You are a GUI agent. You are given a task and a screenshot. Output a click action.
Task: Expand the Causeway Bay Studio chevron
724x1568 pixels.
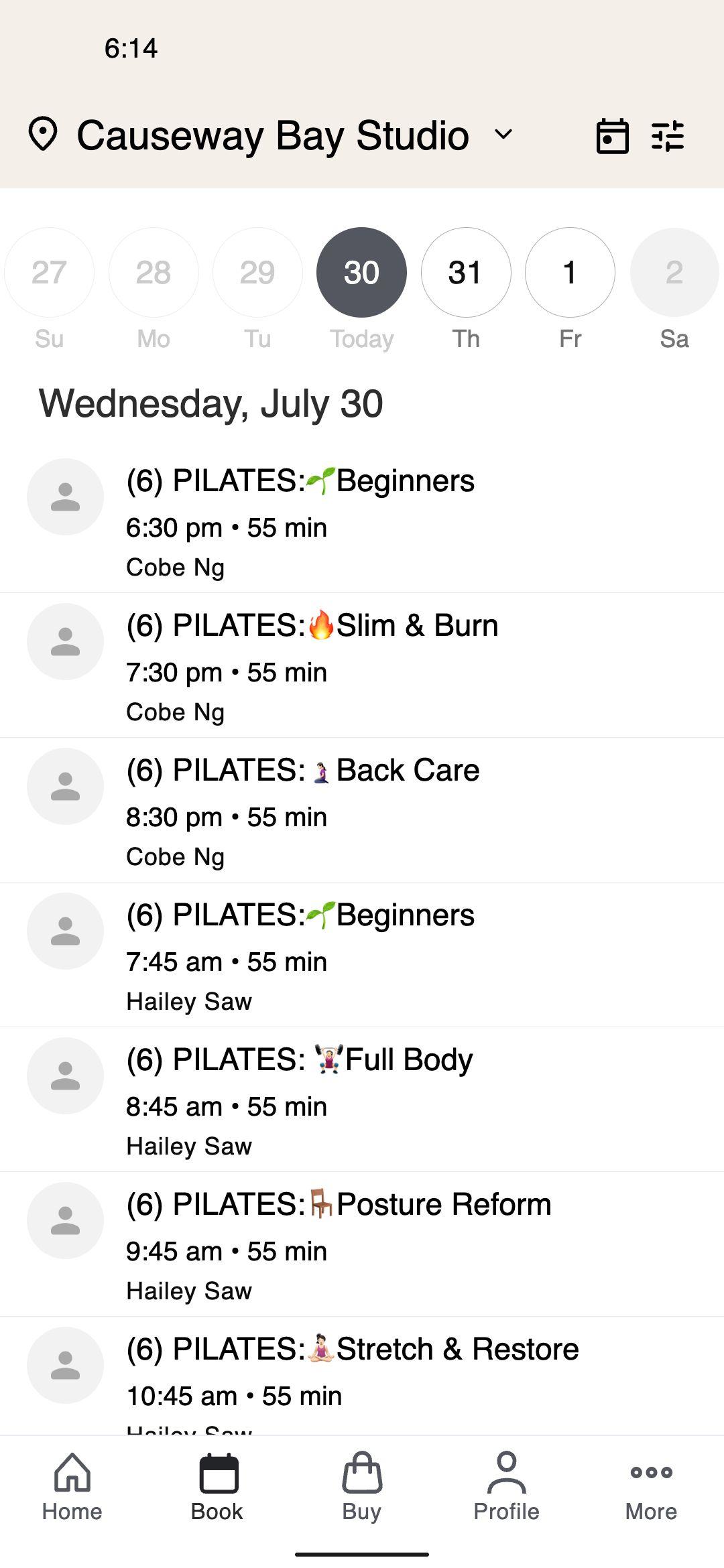[503, 135]
